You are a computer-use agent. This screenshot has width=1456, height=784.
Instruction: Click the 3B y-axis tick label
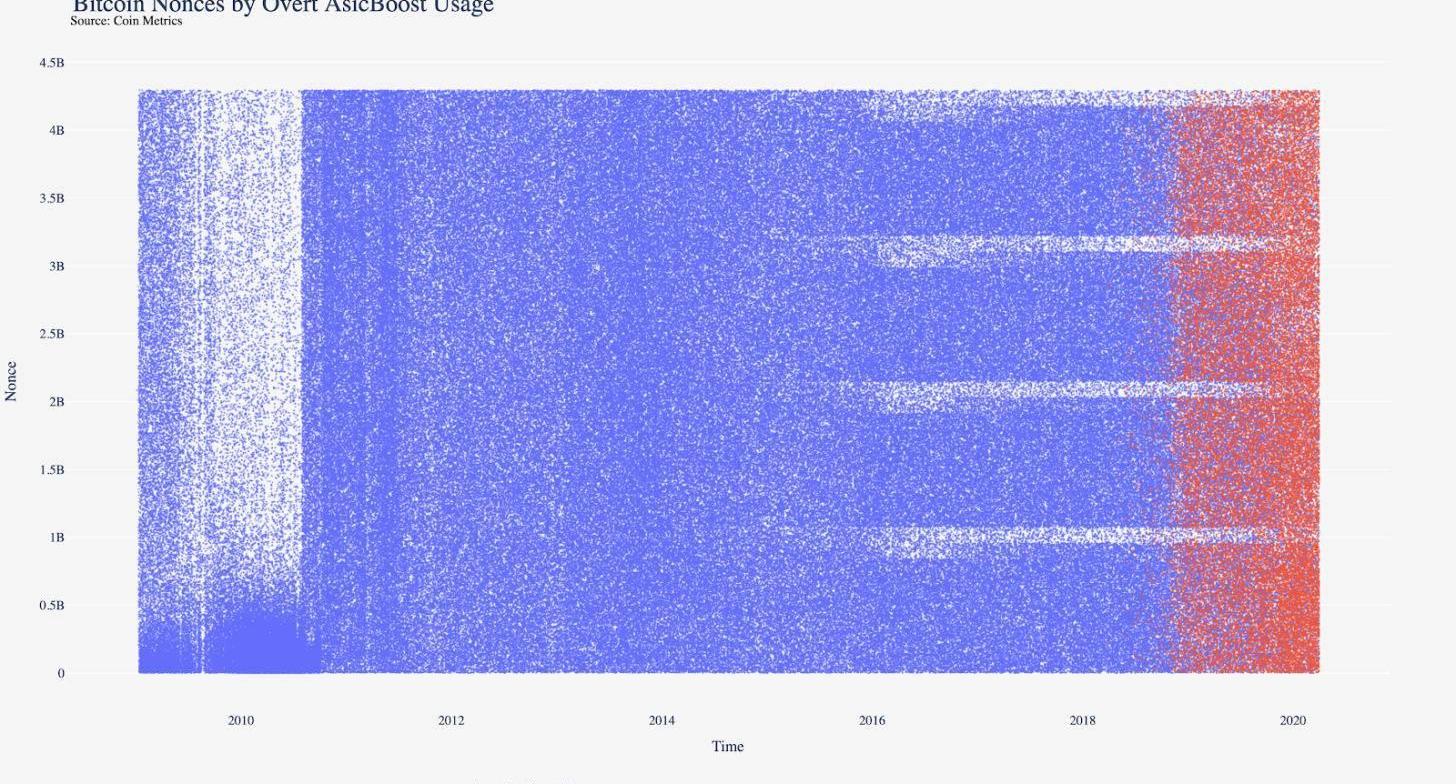(57, 266)
